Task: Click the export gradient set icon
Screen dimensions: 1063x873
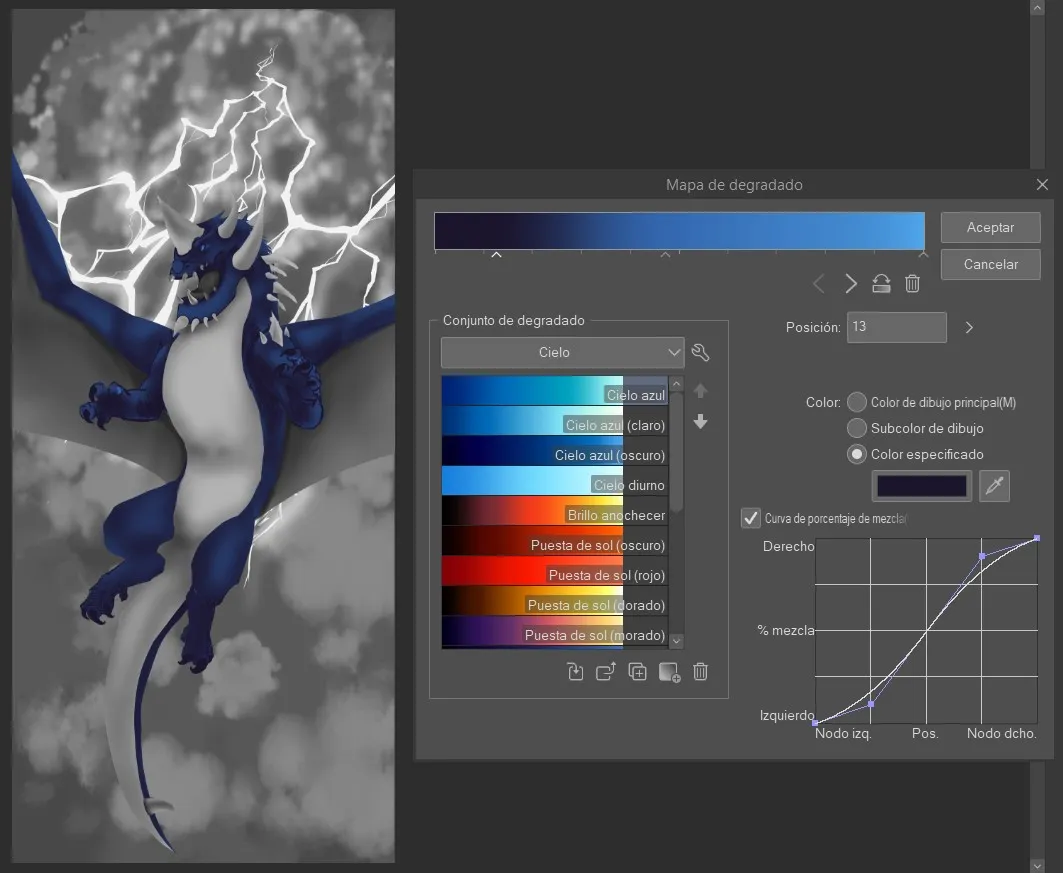Action: click(605, 672)
